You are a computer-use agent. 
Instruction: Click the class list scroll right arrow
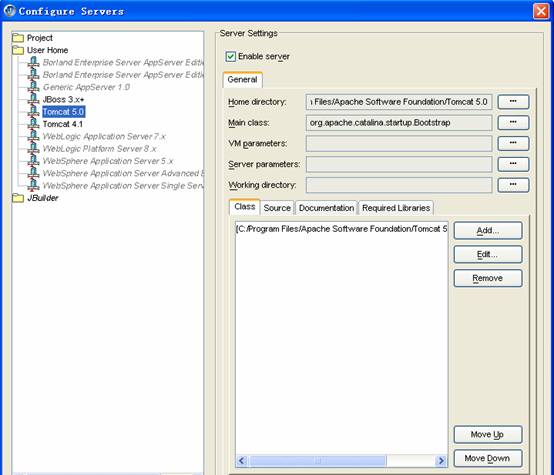coord(441,461)
